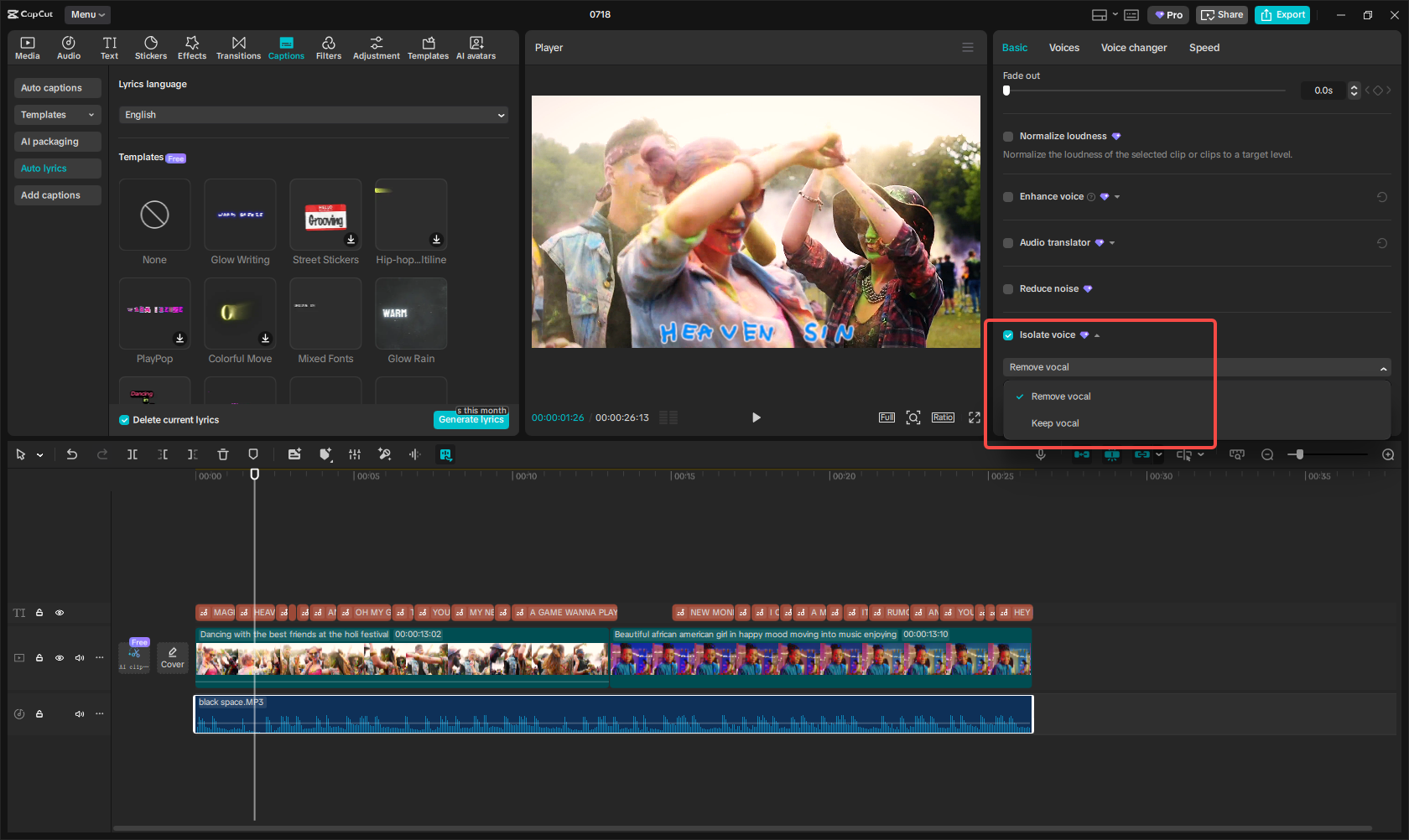Screen dimensions: 1409x840
Task: Enable the Normalize loudness checkbox
Action: pos(1008,137)
